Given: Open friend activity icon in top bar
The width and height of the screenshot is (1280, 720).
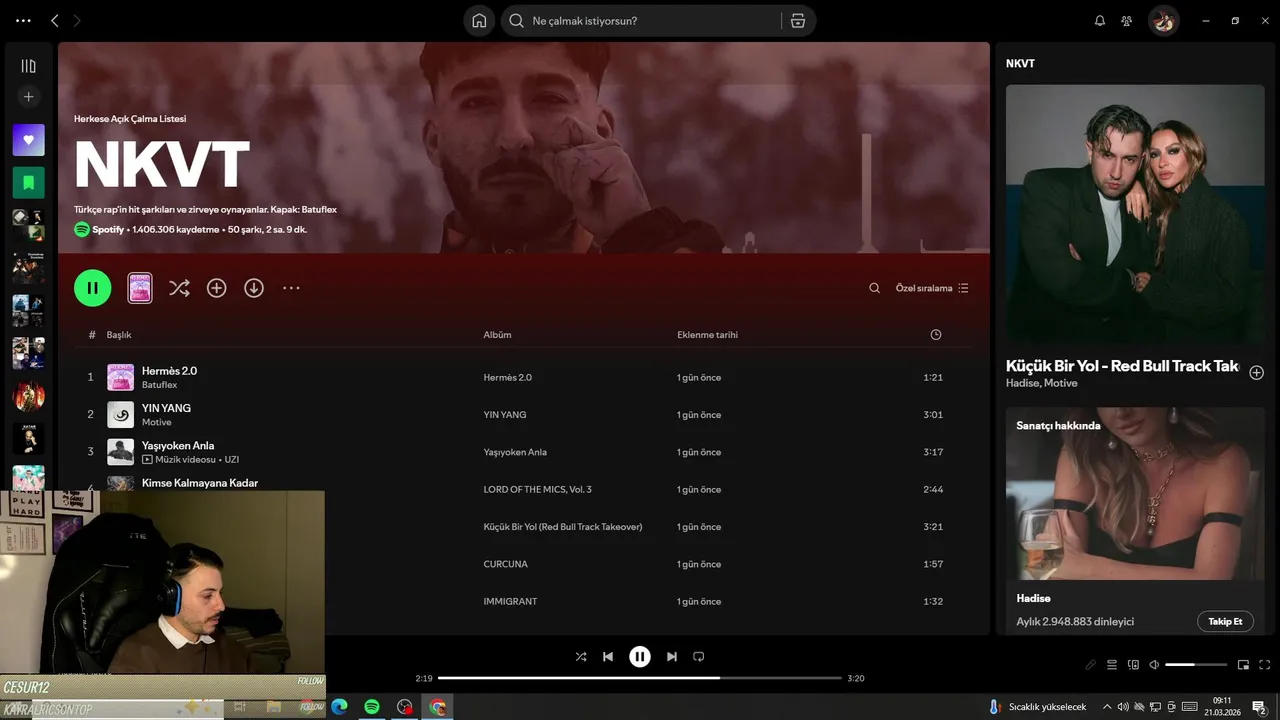Looking at the screenshot, I should pos(1127,21).
